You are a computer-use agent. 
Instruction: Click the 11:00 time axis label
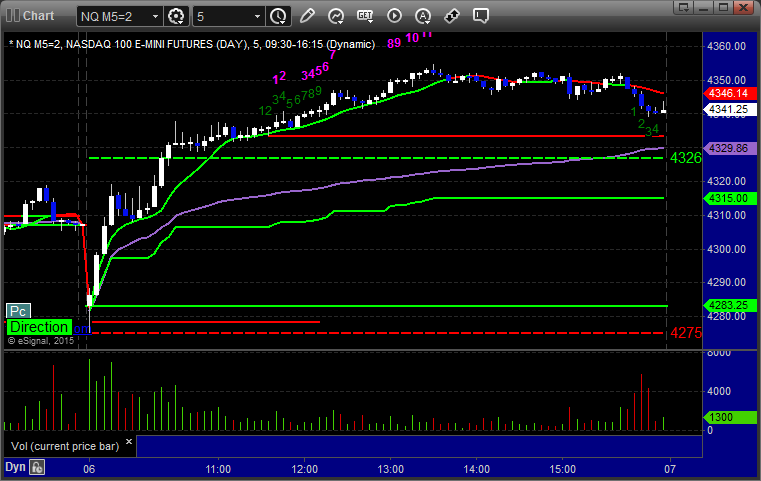(218, 469)
